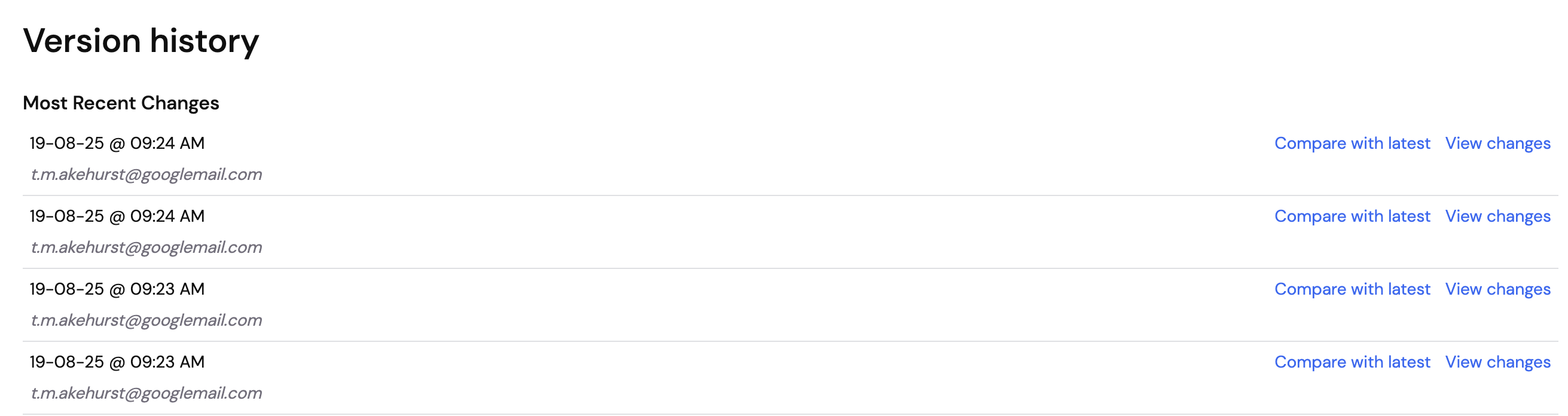Select the author email in the third entry
The image size is (1568, 416).
[147, 320]
